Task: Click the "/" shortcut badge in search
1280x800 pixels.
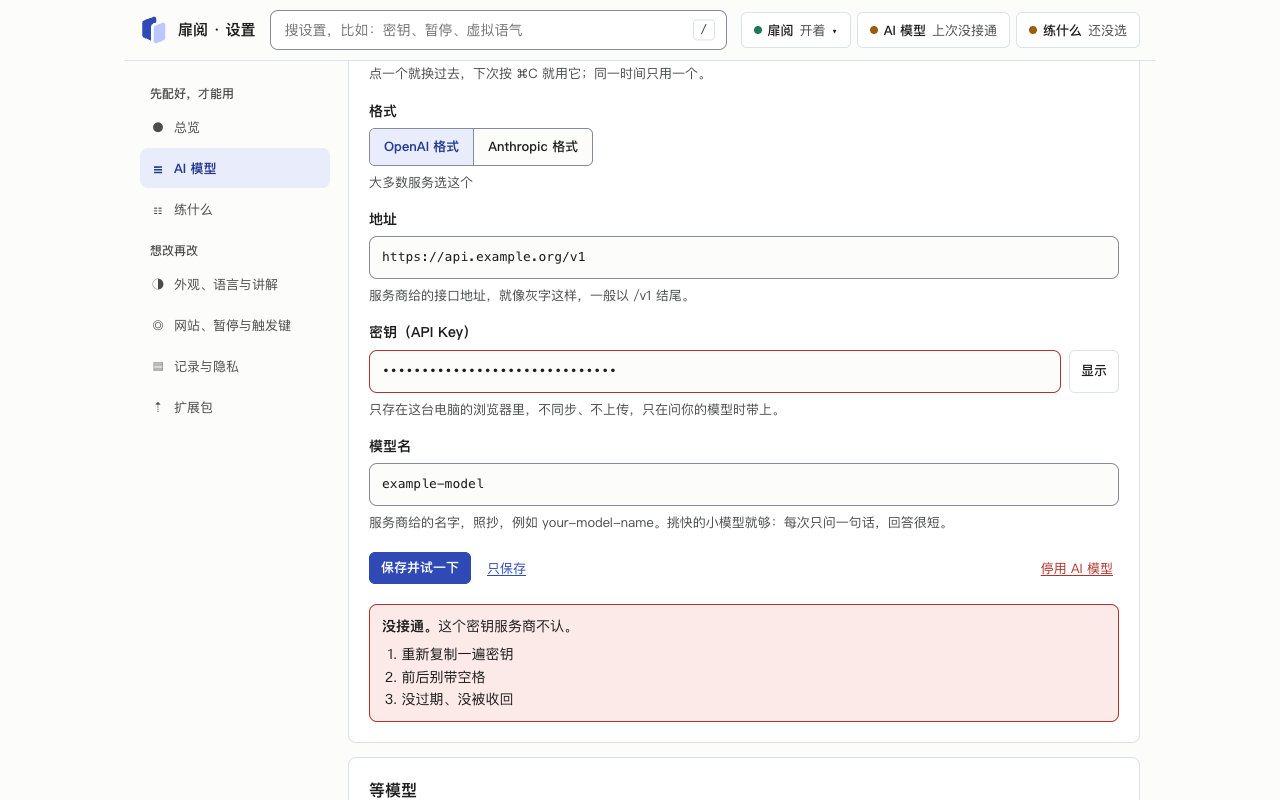Action: (x=704, y=30)
